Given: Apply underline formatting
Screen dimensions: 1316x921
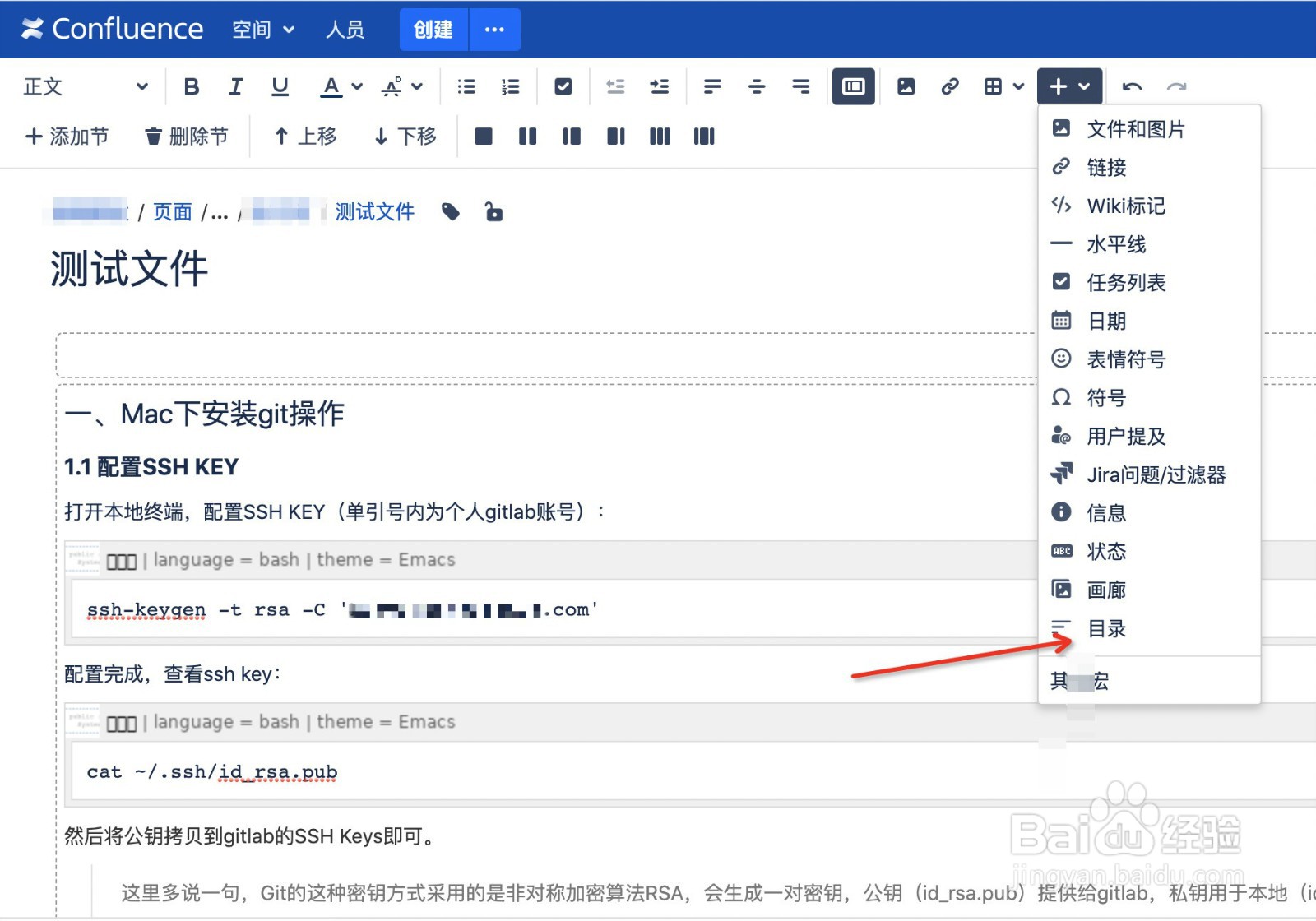Looking at the screenshot, I should pos(280,86).
